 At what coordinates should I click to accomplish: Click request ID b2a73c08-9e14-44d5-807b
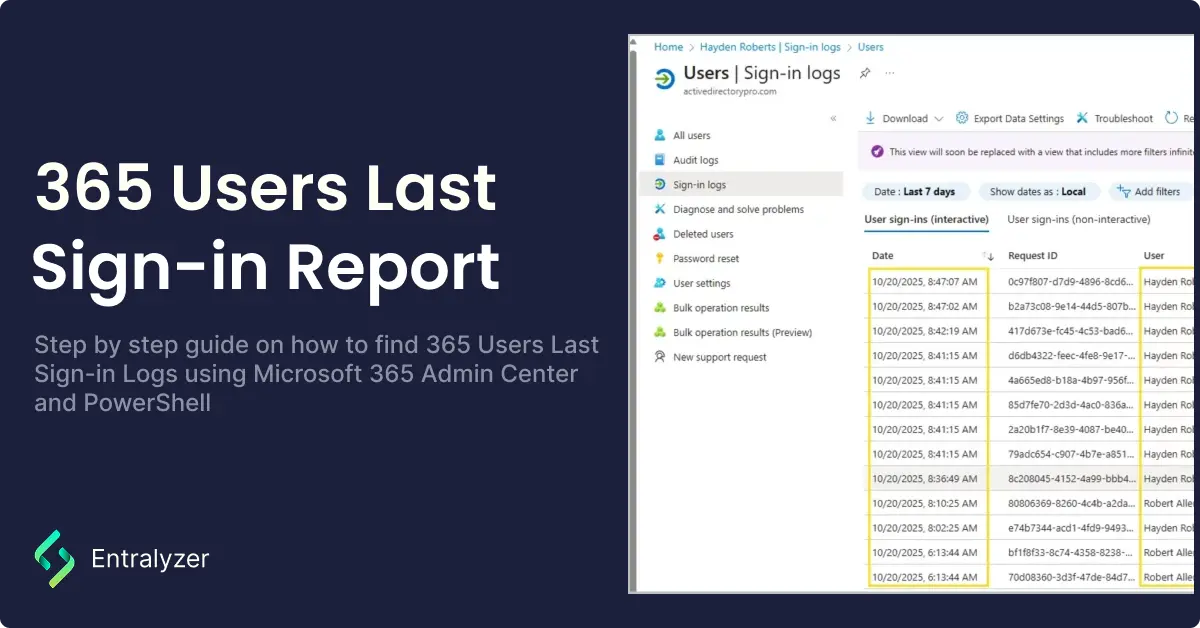click(x=1071, y=306)
